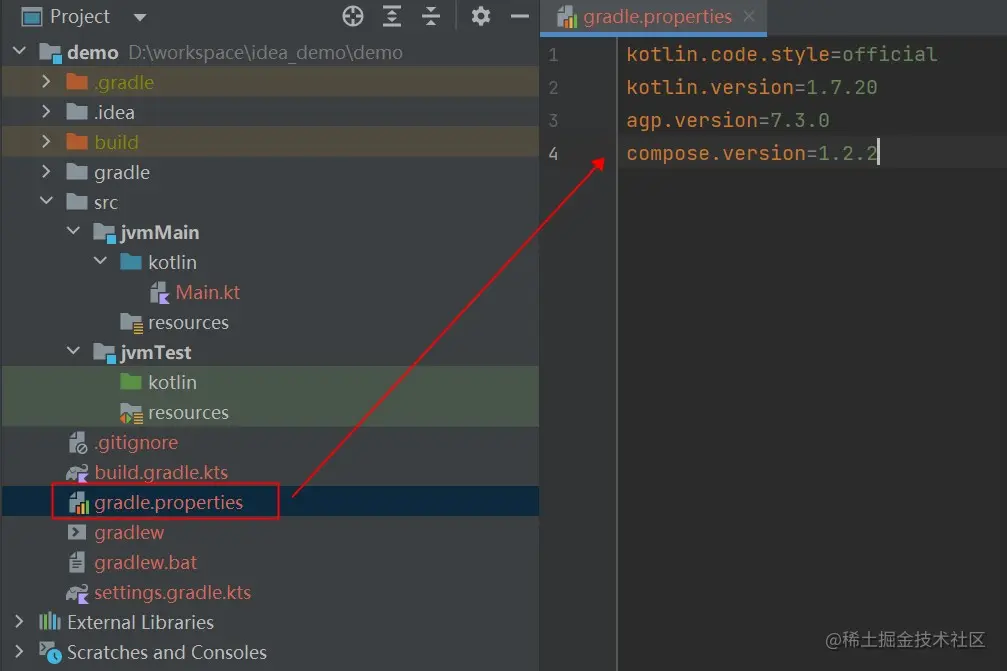
Task: Click the Collapse All toolbar icon
Action: pos(431,16)
